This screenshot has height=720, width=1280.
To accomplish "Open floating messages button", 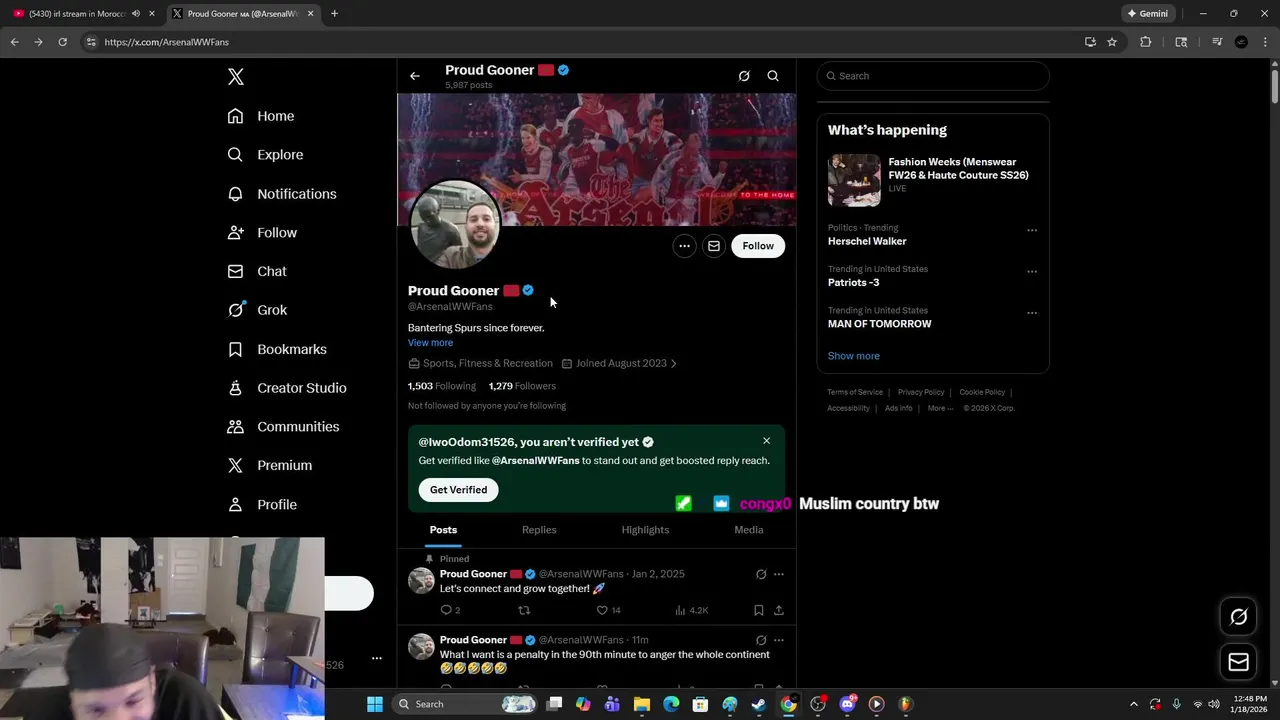I will tap(1239, 662).
